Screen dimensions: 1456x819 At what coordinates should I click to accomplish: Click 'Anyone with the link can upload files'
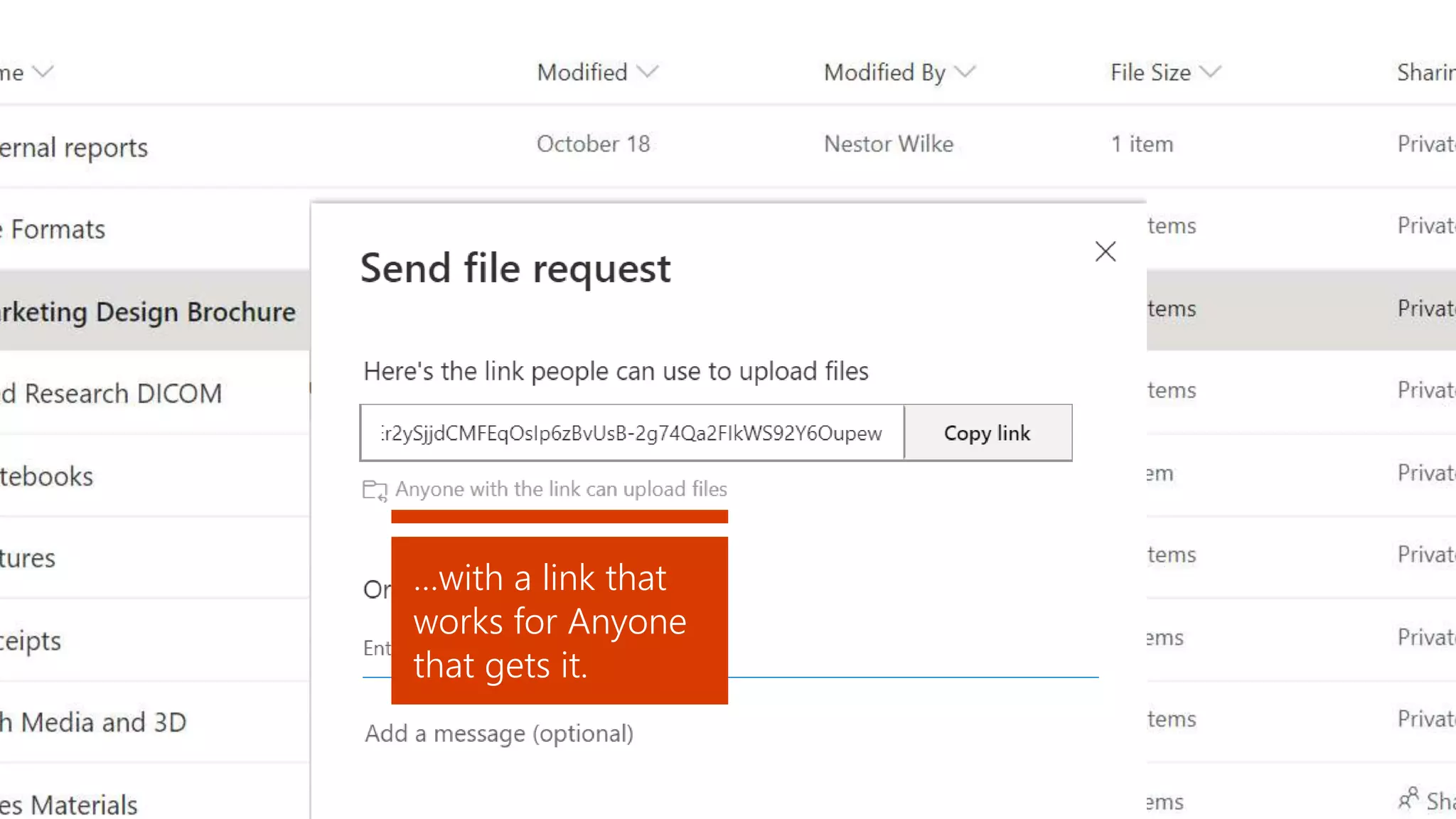[x=561, y=489]
